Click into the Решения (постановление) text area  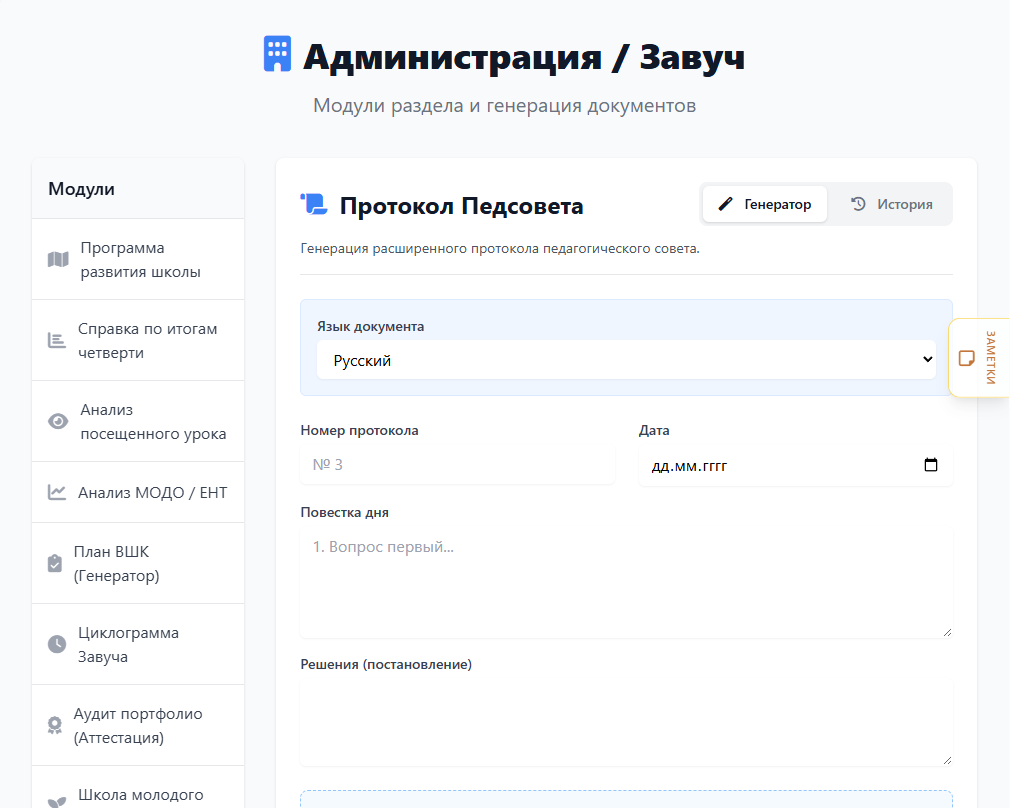(626, 723)
